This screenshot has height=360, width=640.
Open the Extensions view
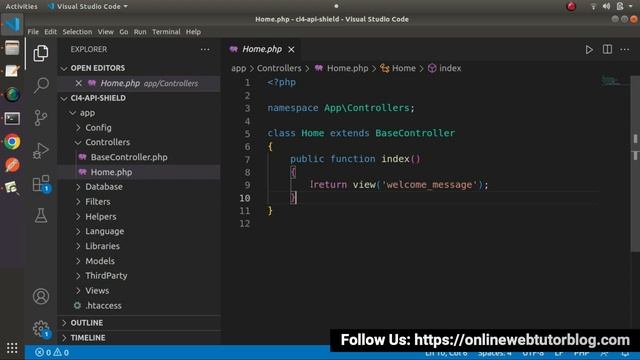point(41,184)
